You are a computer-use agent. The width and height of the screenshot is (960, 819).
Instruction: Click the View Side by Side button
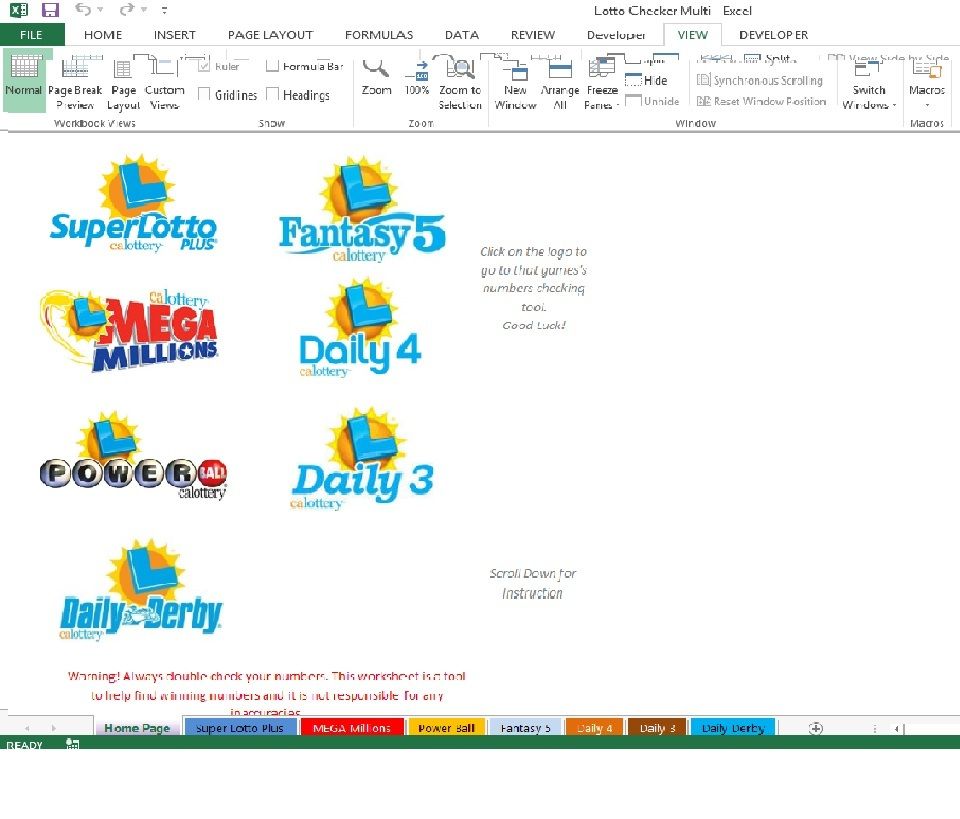click(889, 59)
